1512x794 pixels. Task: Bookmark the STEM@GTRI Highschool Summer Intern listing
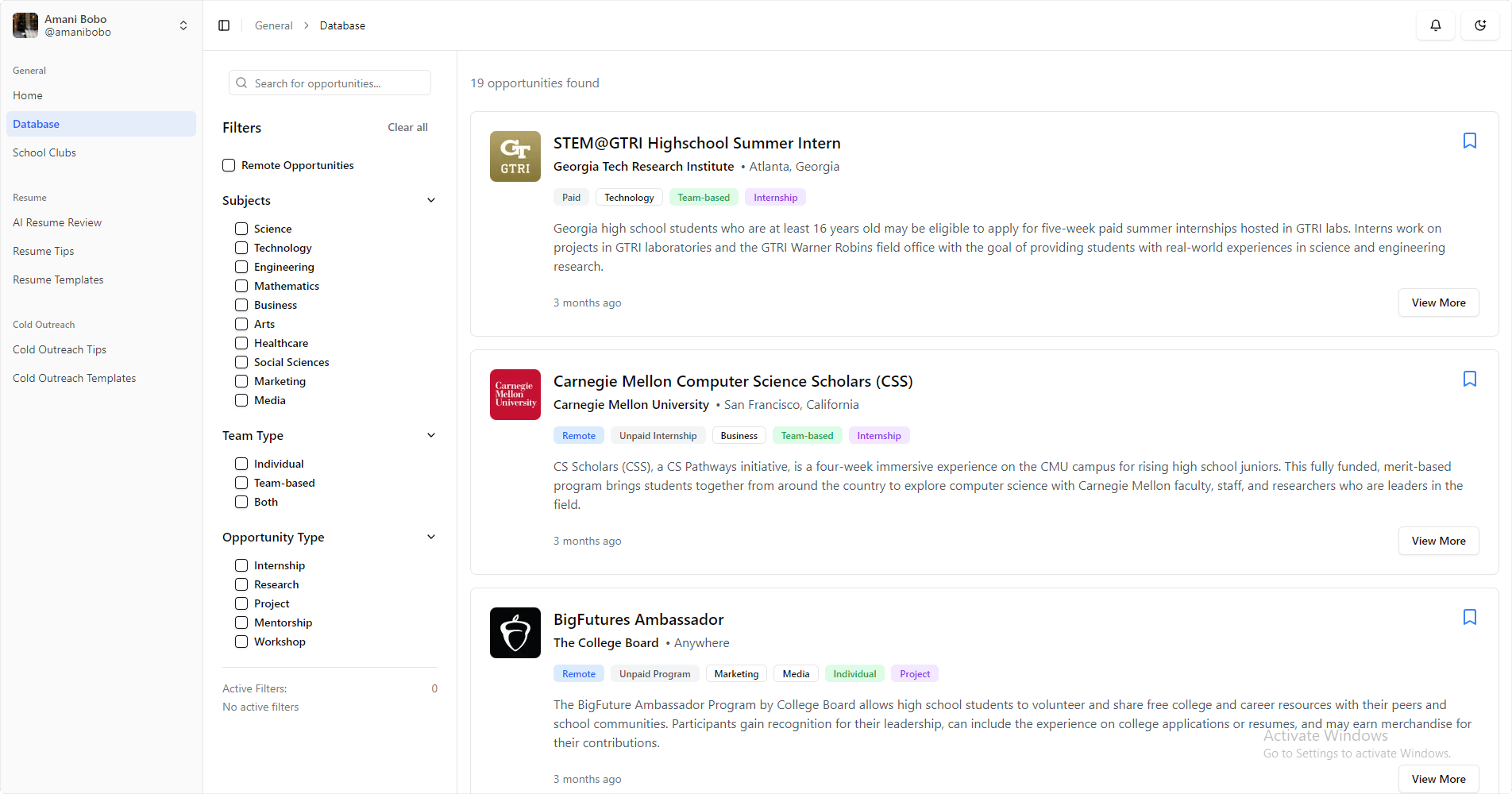(x=1469, y=141)
